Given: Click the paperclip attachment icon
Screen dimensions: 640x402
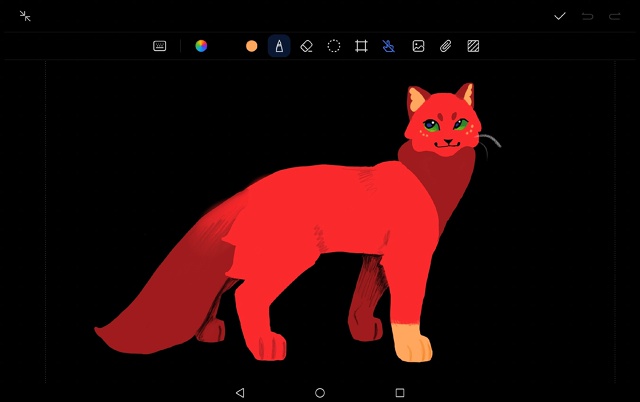Looking at the screenshot, I should (x=446, y=46).
